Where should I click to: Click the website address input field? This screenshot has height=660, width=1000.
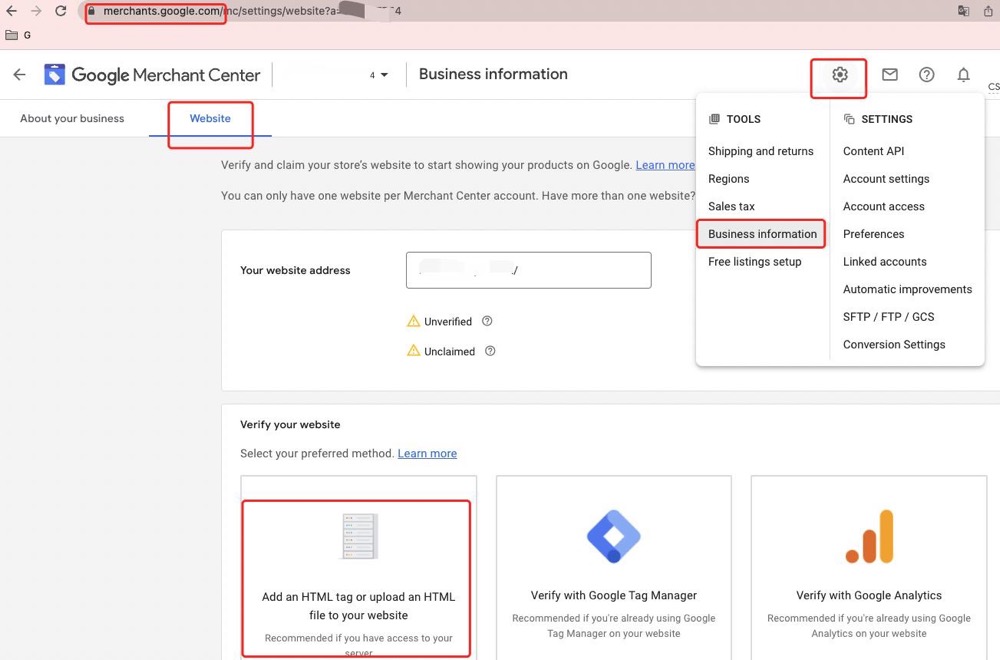click(x=529, y=270)
